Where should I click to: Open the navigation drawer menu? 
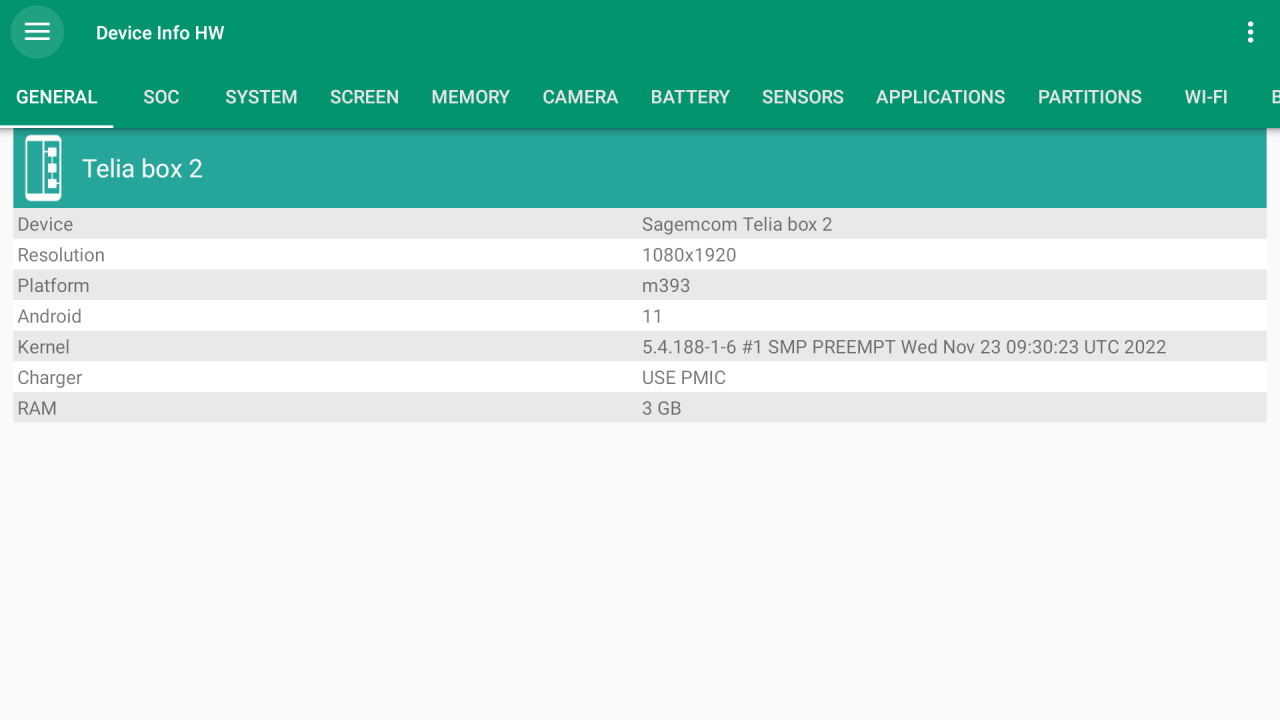tap(37, 31)
